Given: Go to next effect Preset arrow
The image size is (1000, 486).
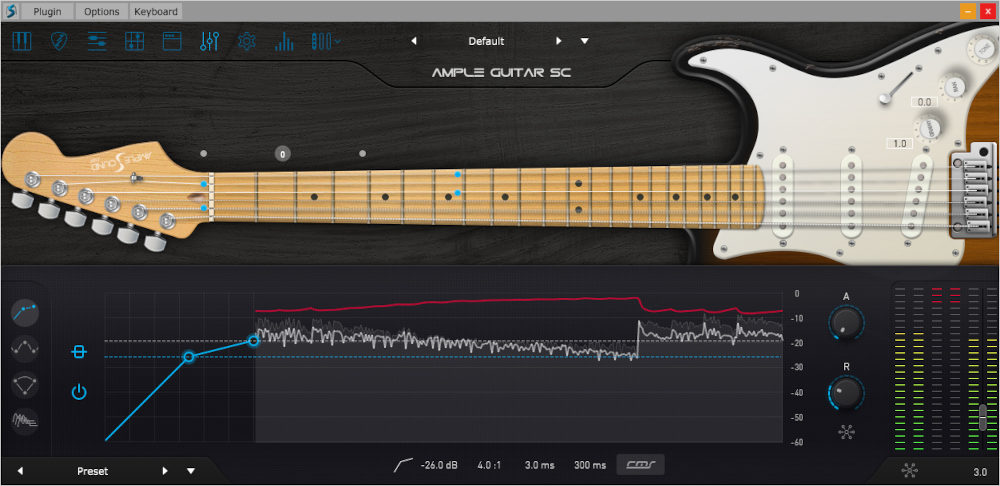Looking at the screenshot, I should click(165, 471).
